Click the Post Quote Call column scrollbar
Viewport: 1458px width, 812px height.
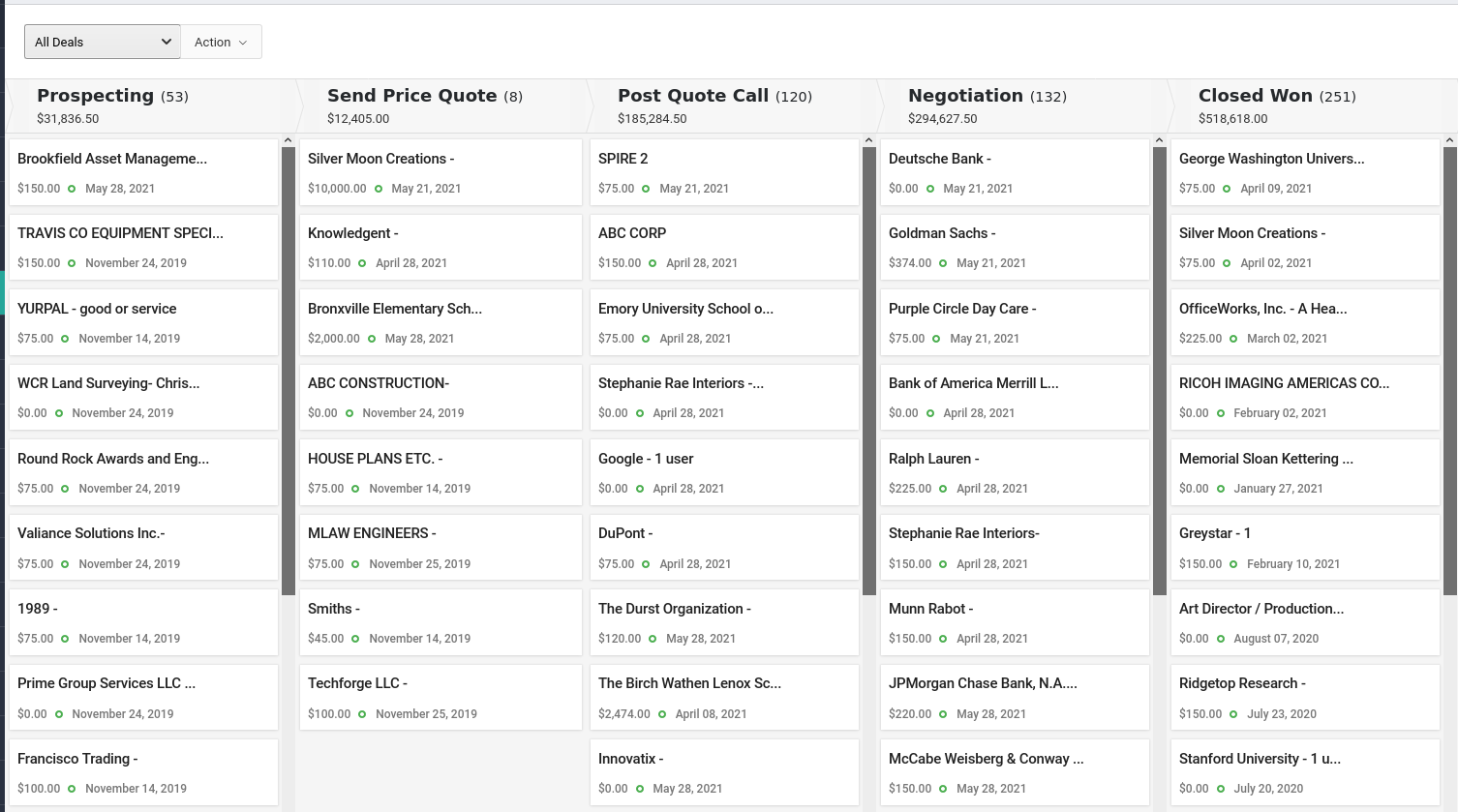pyautogui.click(x=868, y=371)
